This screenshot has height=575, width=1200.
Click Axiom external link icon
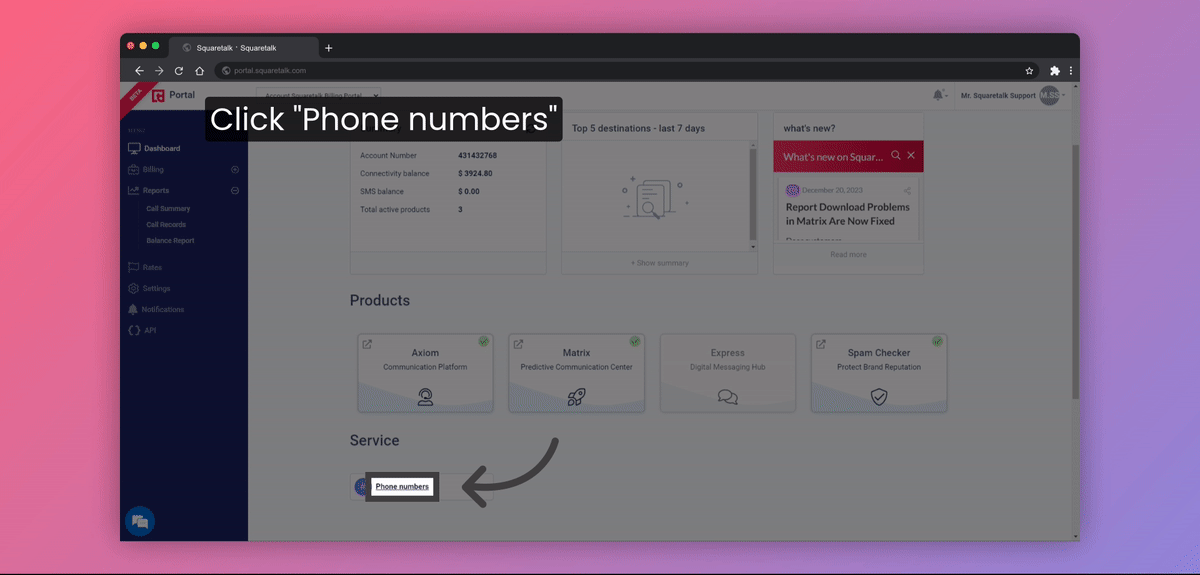coord(367,344)
